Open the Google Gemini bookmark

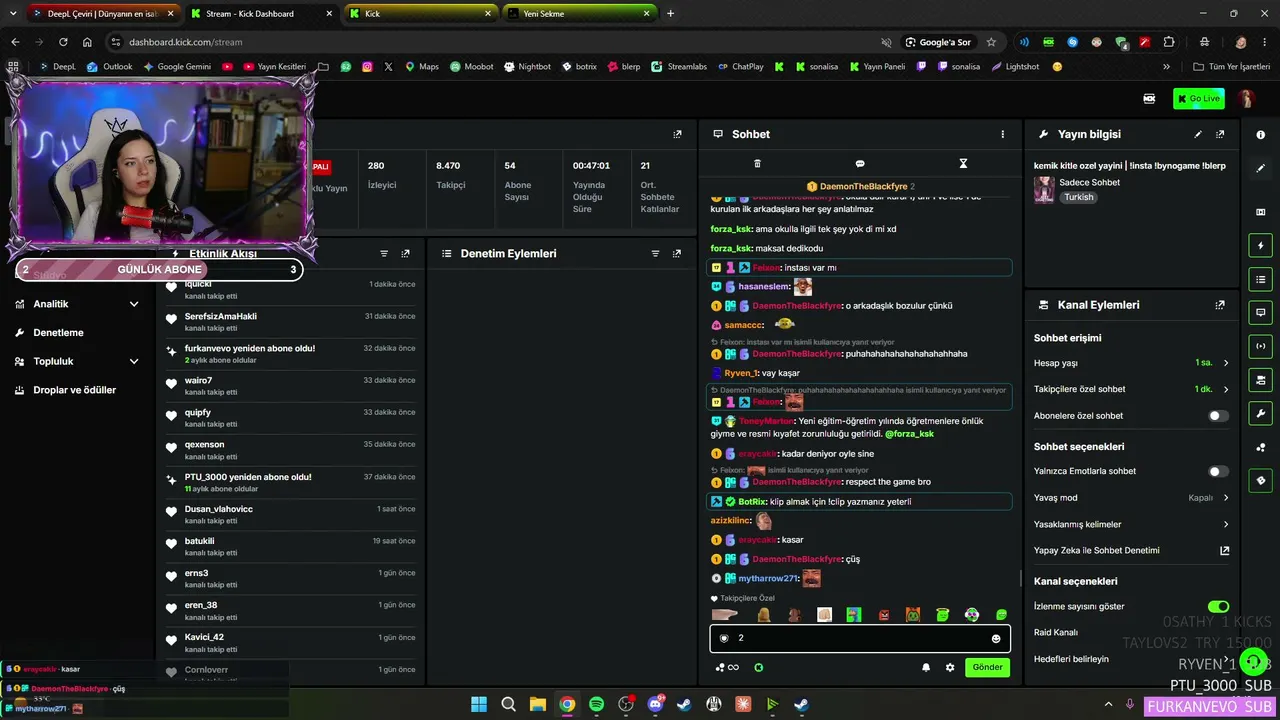[177, 67]
